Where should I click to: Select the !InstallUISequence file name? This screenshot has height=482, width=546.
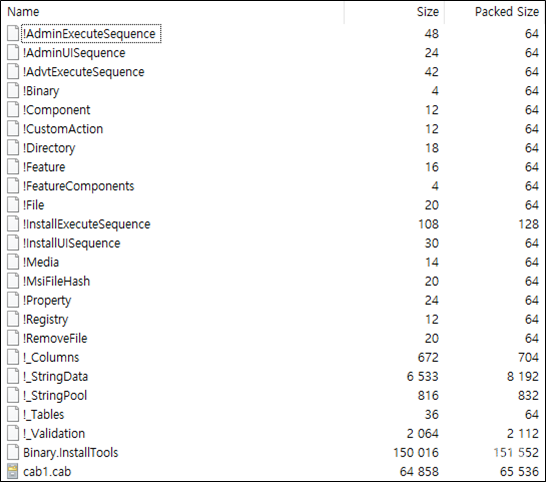[x=72, y=243]
